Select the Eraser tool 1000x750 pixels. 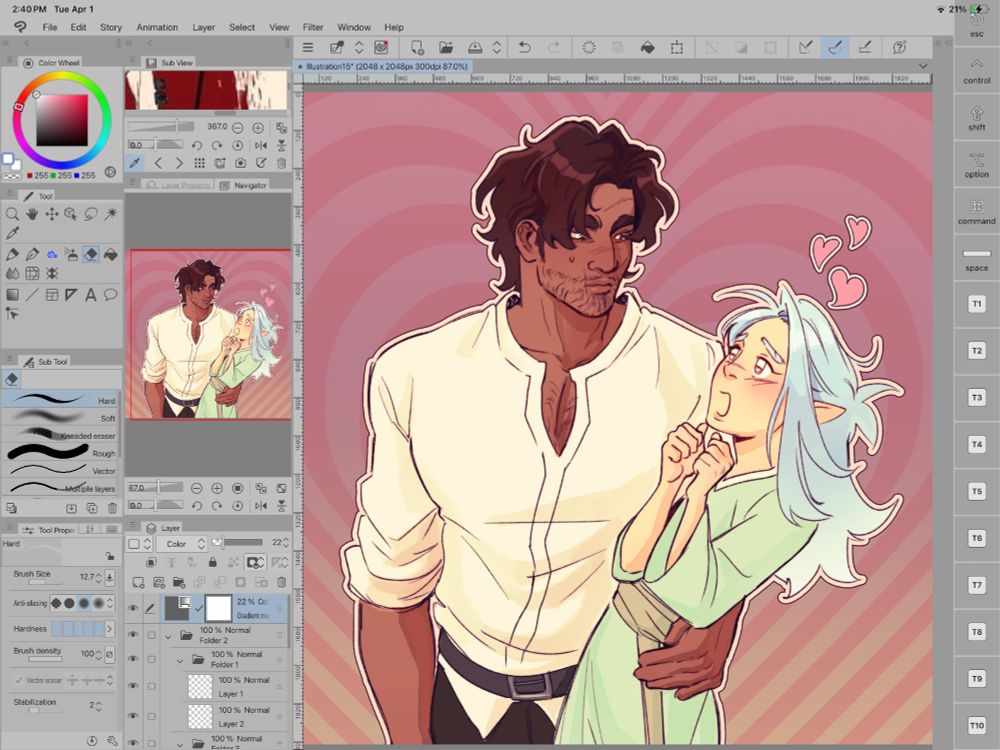[x=91, y=254]
